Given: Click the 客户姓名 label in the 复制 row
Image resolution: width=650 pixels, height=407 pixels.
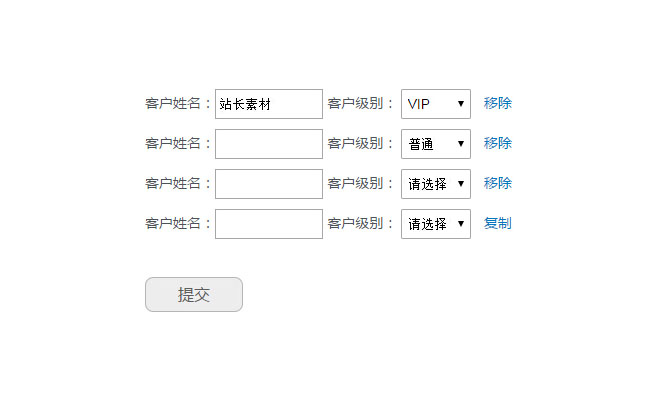Looking at the screenshot, I should pyautogui.click(x=178, y=223).
